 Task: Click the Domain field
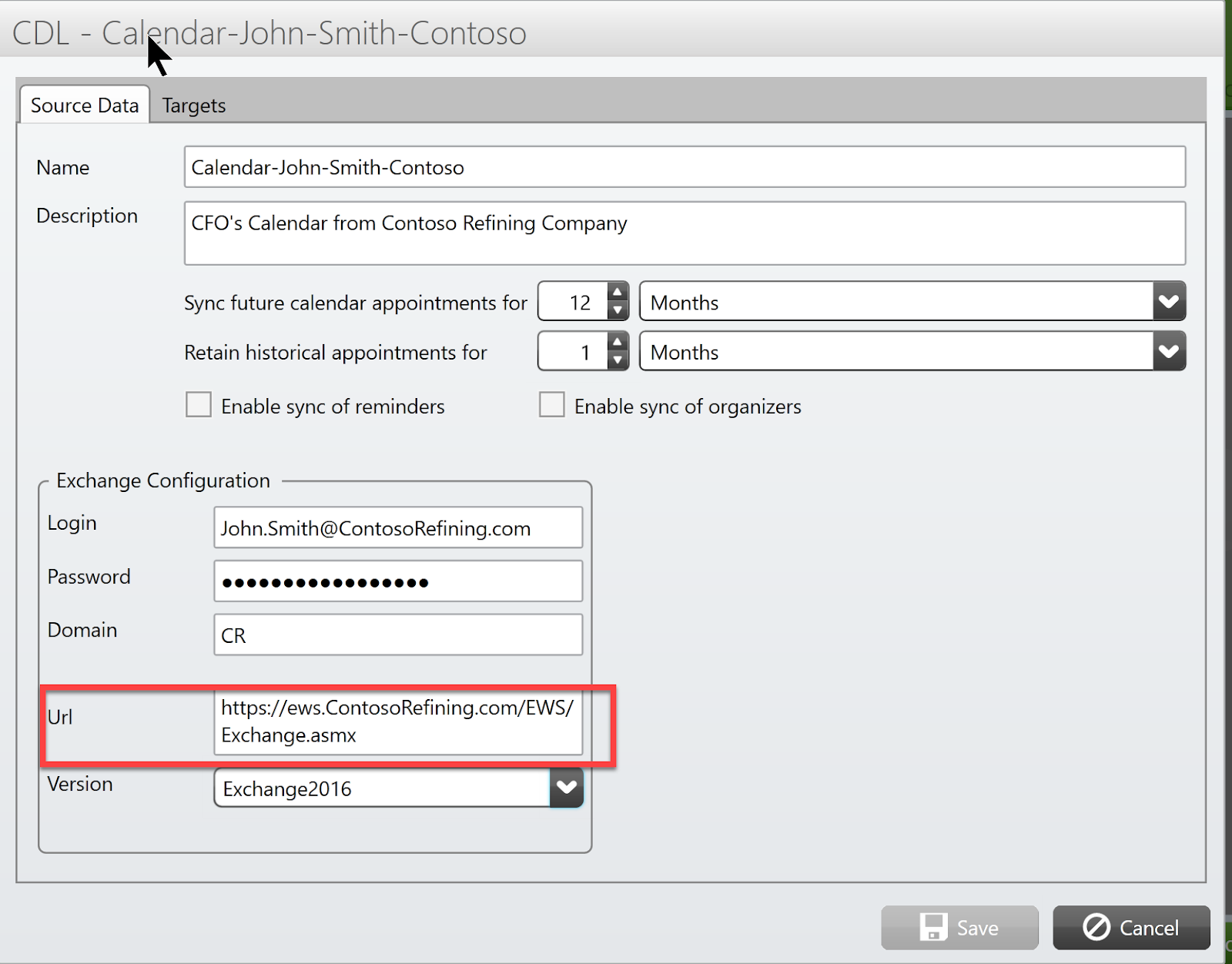398,634
